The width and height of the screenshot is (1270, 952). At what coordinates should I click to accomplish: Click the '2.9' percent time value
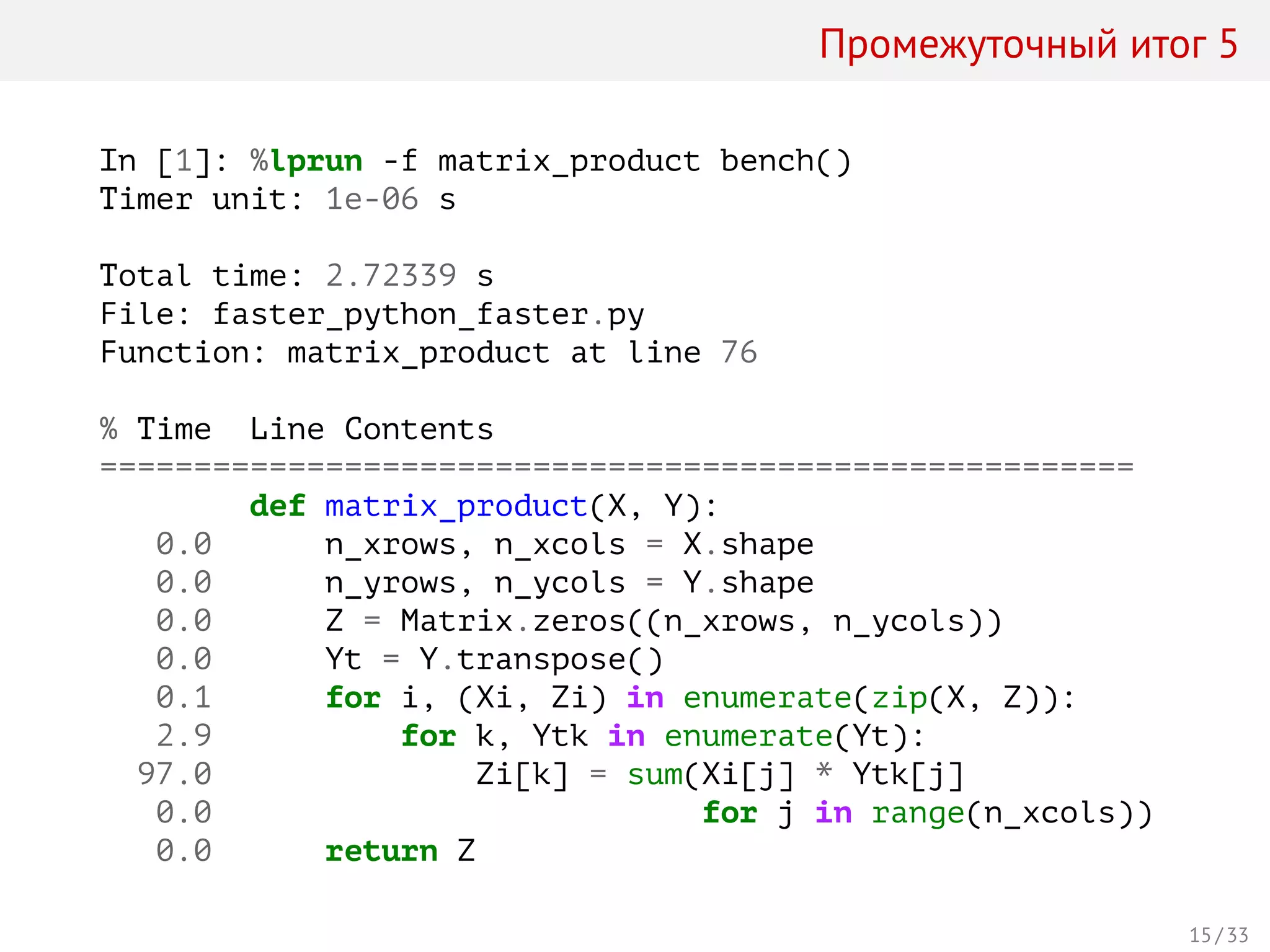point(184,736)
